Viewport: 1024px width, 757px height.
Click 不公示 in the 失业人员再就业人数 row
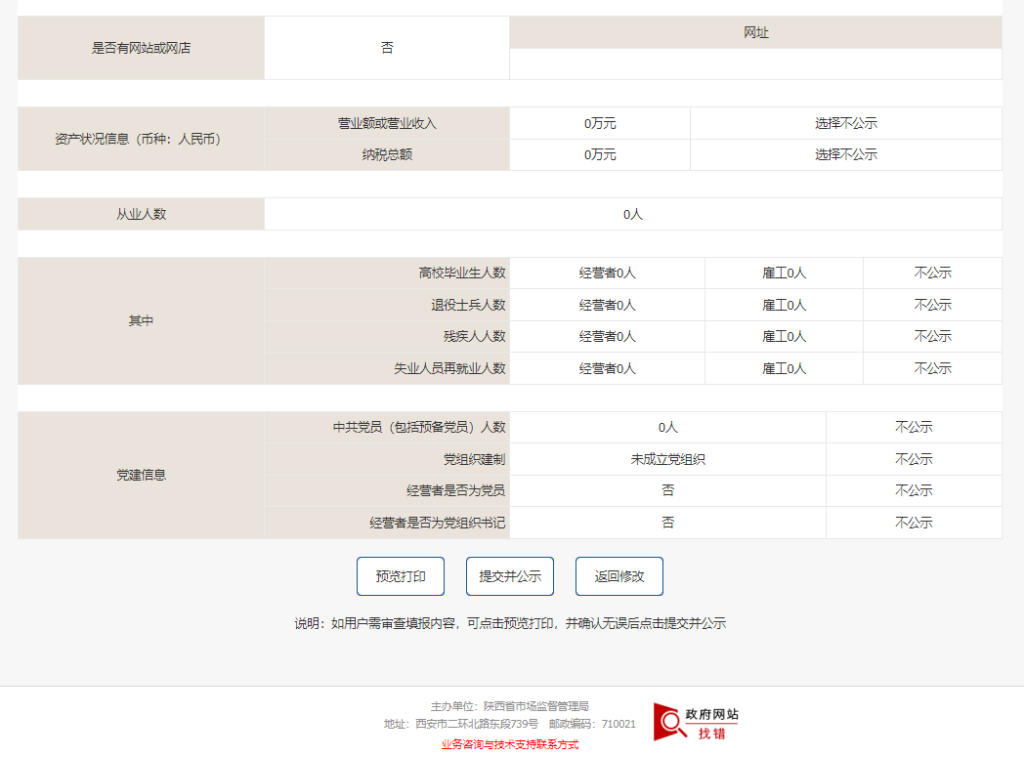[932, 368]
